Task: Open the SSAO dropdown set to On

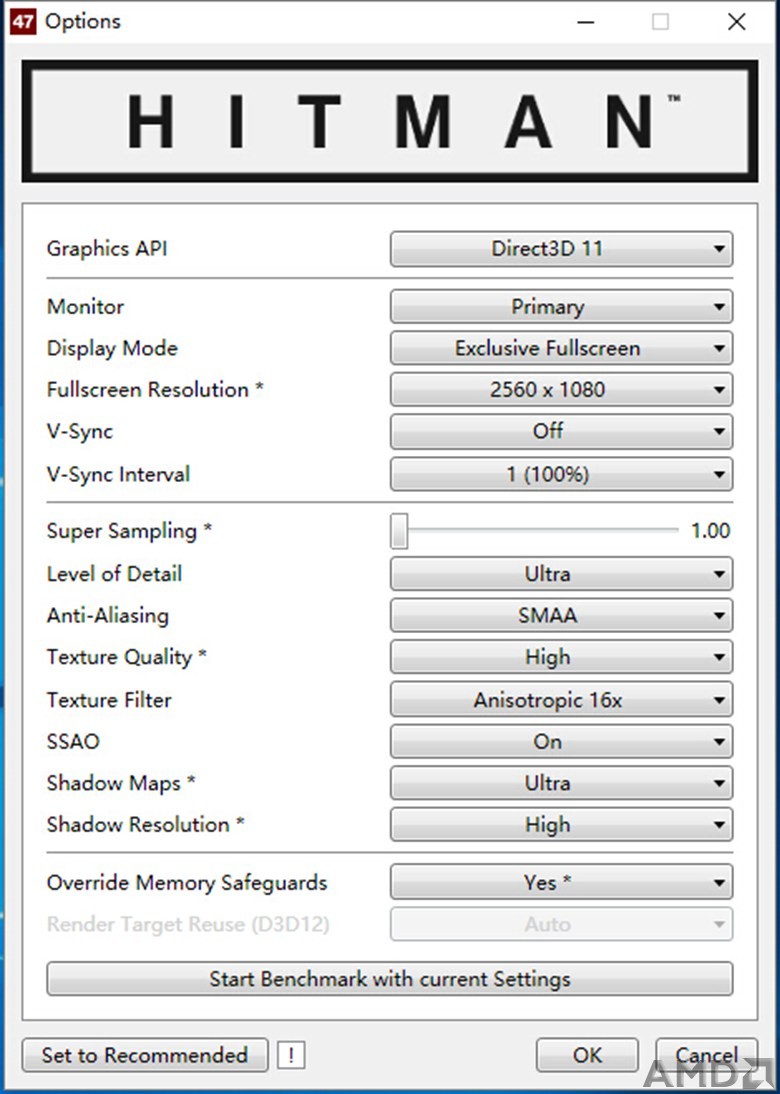Action: click(562, 742)
